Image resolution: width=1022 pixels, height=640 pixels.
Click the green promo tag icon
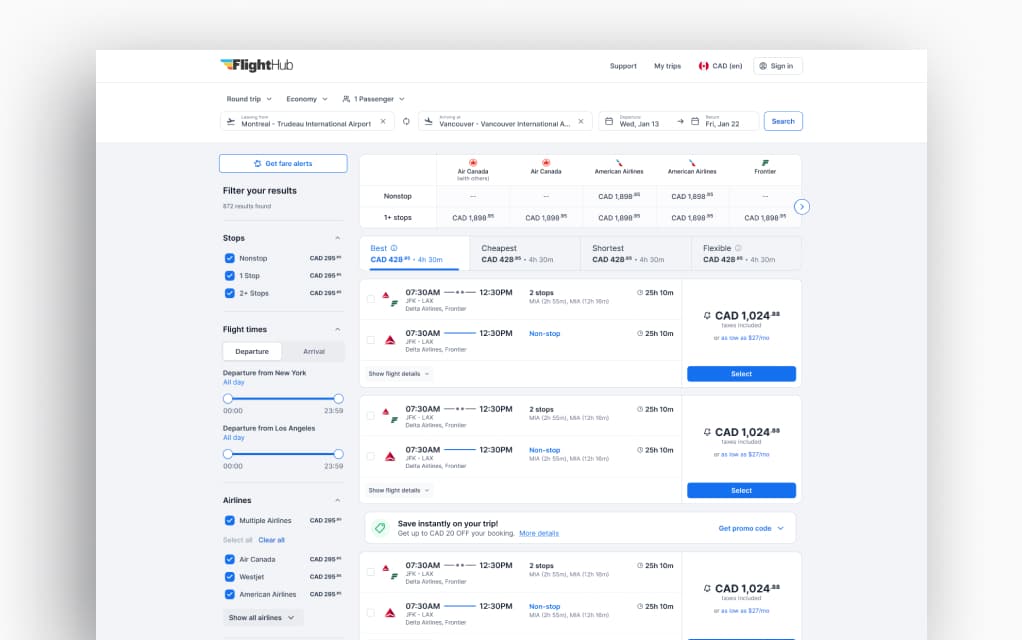tap(380, 528)
